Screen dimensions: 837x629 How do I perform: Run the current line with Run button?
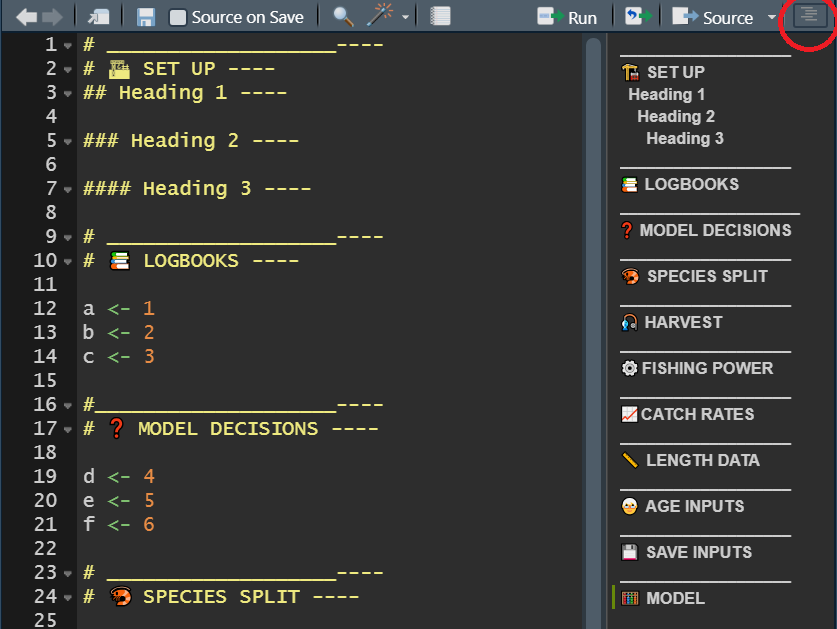[567, 17]
